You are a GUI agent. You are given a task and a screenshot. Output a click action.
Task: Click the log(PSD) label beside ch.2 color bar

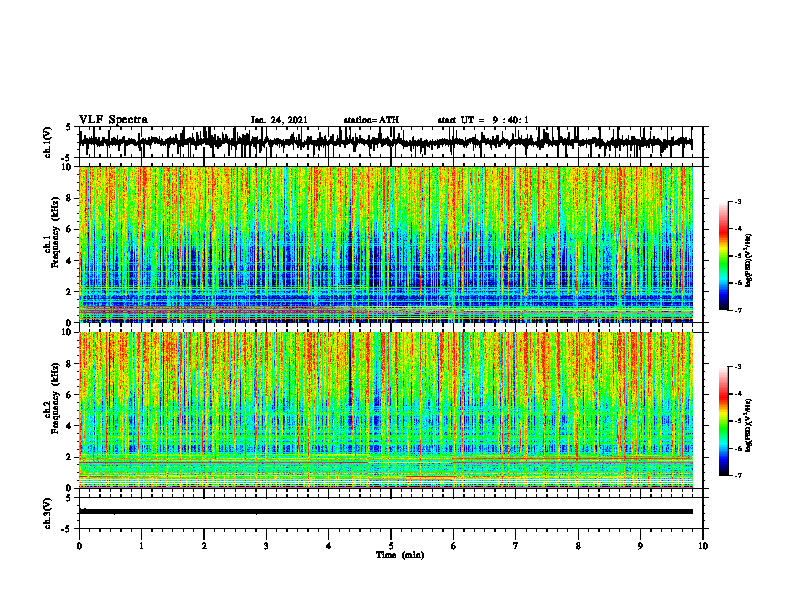pyautogui.click(x=750, y=425)
